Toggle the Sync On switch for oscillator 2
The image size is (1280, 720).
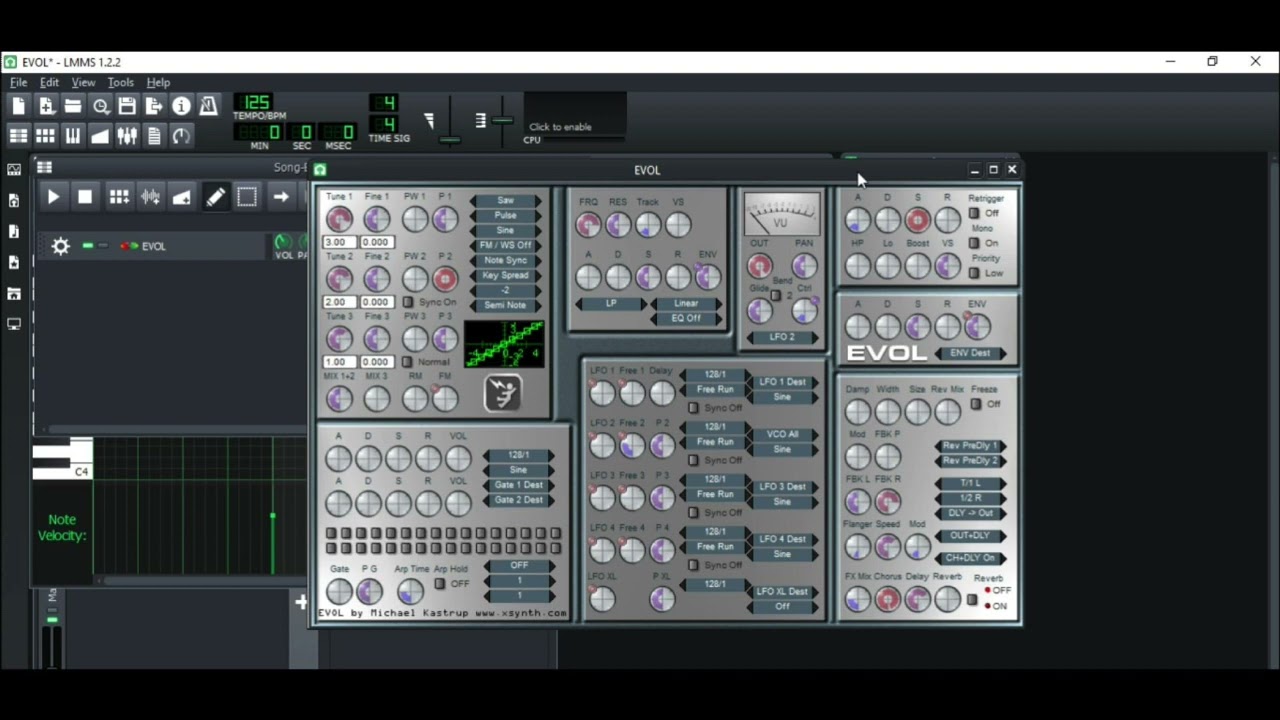pyautogui.click(x=407, y=302)
